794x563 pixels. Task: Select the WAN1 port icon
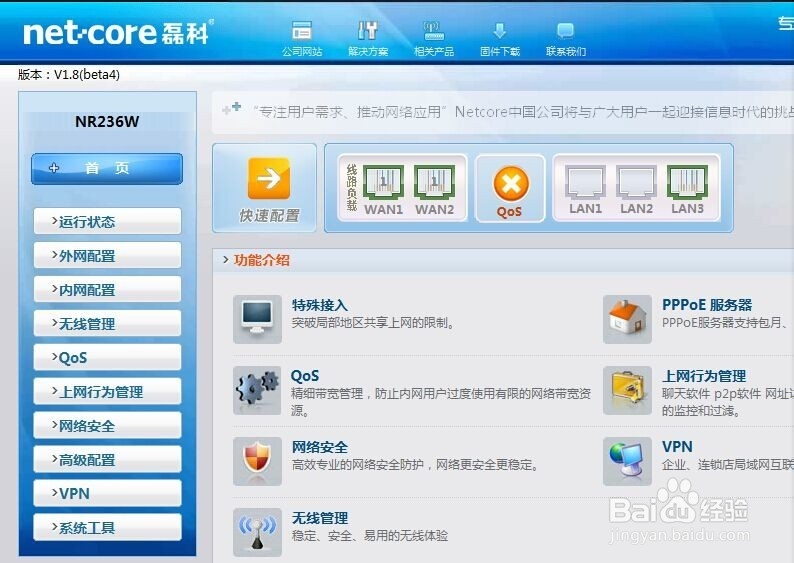(x=383, y=182)
